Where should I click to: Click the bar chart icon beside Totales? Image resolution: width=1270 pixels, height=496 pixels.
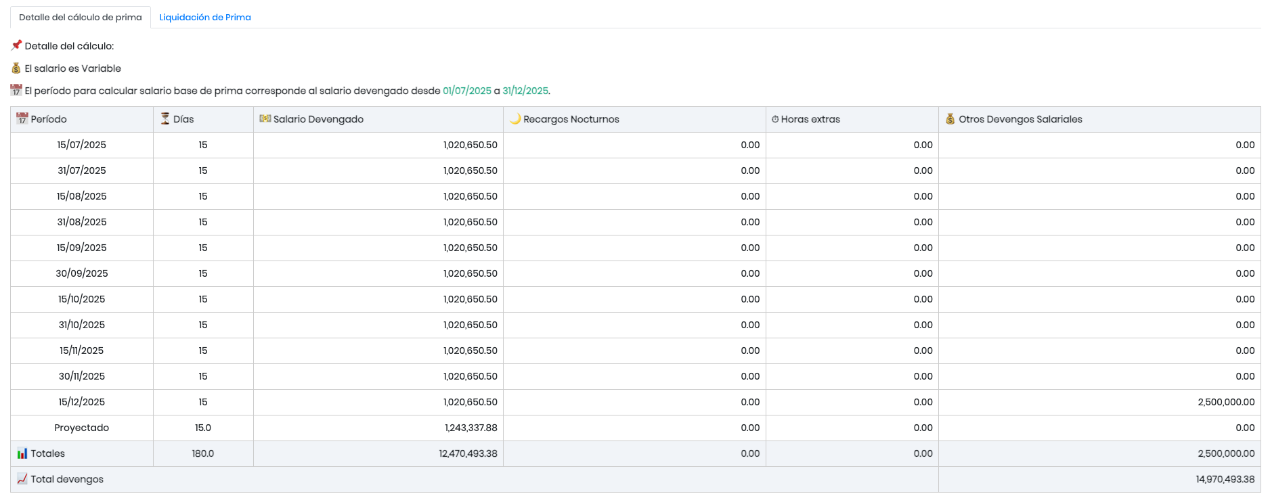click(x=22, y=453)
